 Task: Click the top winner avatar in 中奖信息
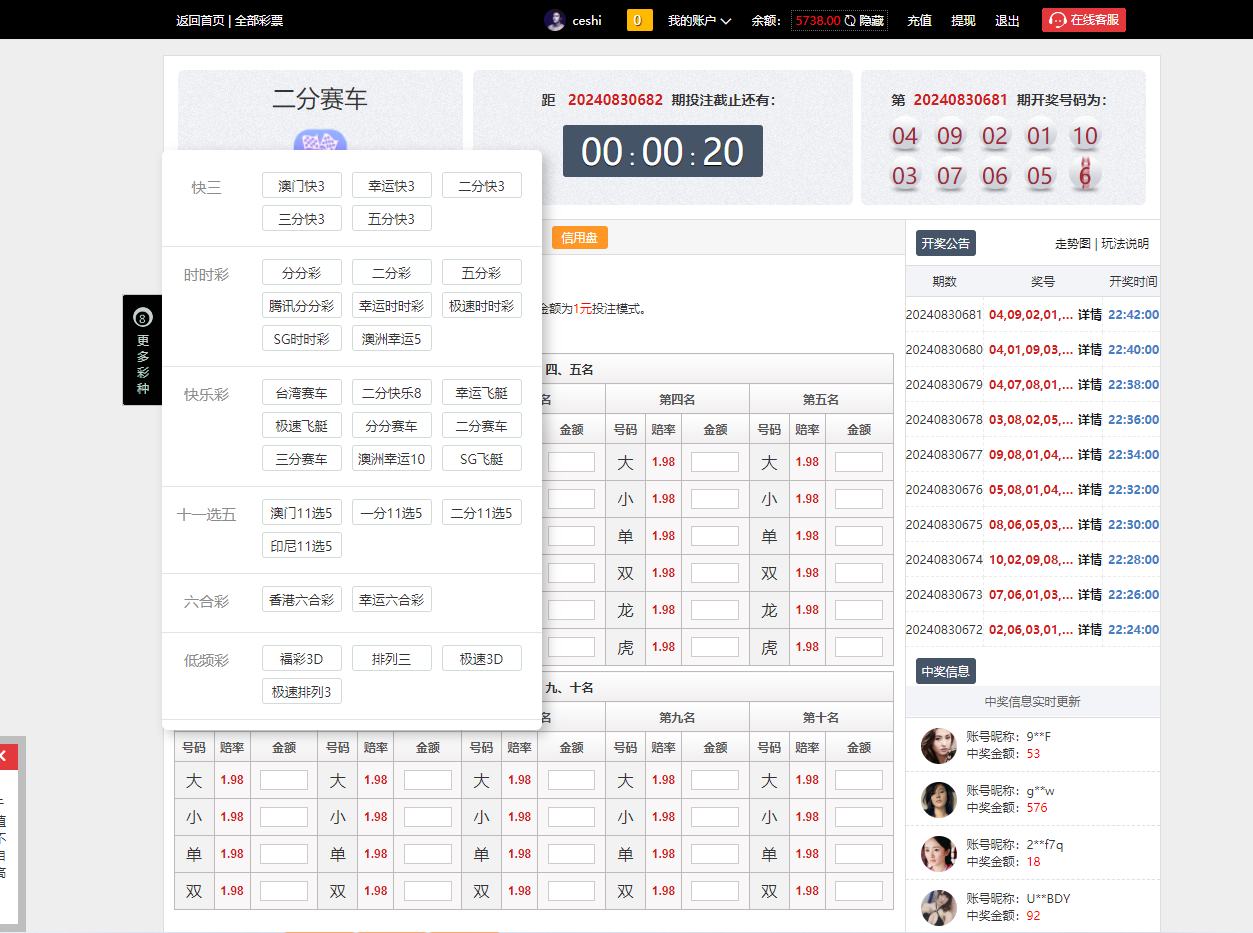coord(938,745)
